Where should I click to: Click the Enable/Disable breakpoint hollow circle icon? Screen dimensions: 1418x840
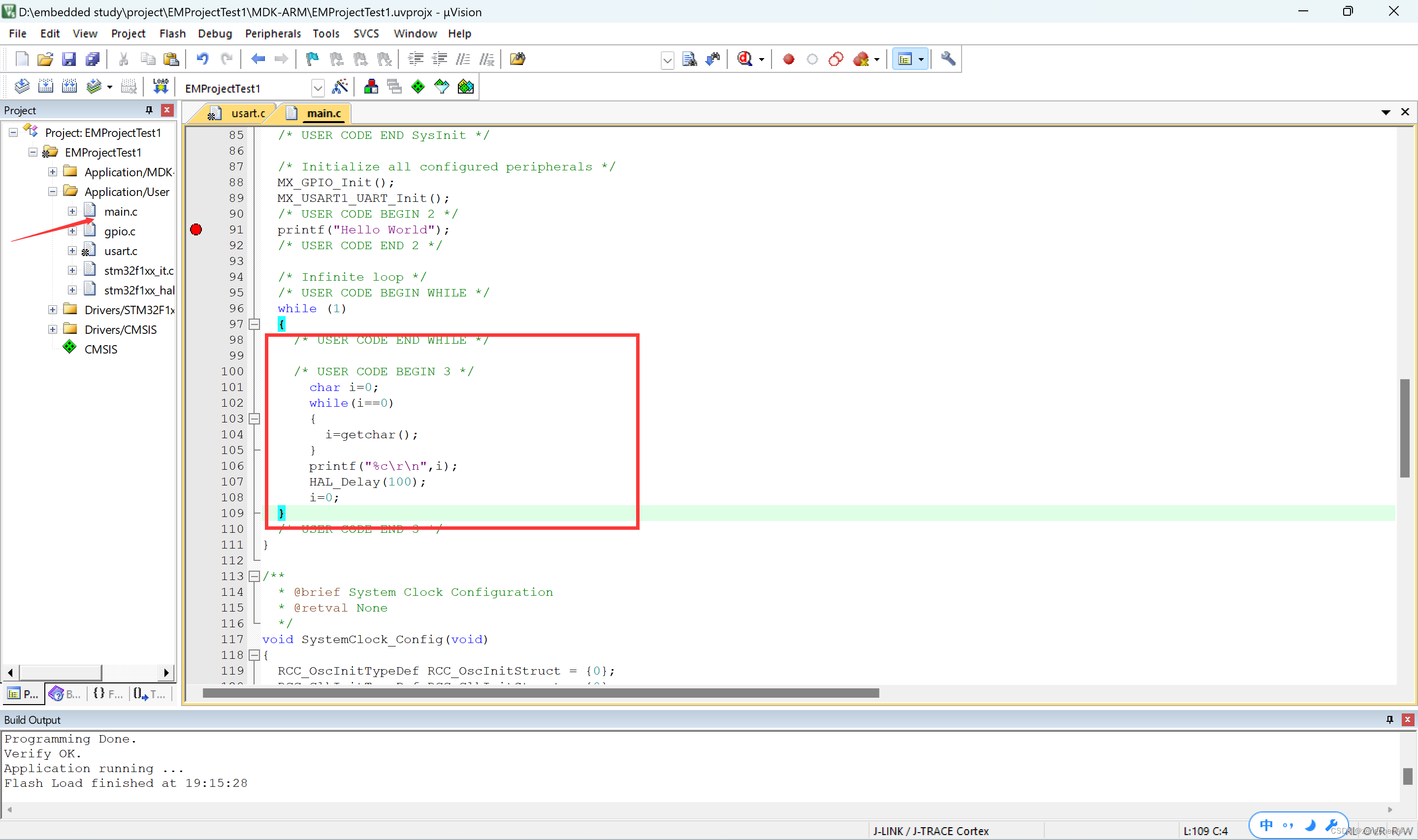pos(812,59)
